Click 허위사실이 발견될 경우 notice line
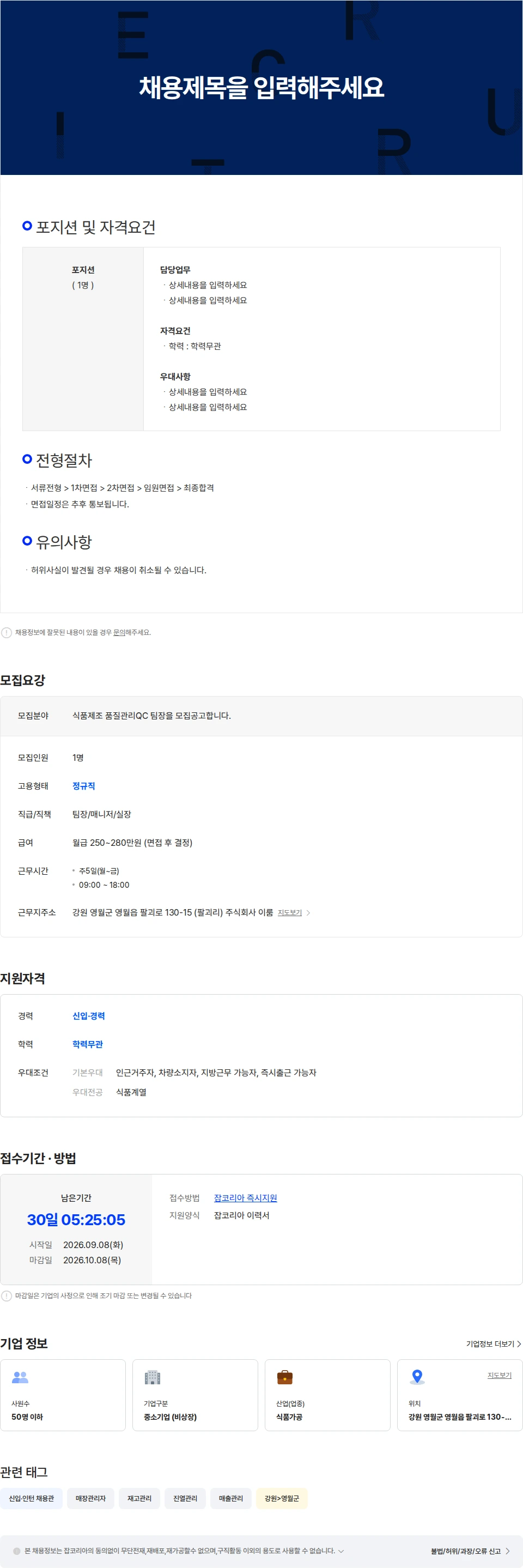Image resolution: width=523 pixels, height=1568 pixels. tap(119, 570)
